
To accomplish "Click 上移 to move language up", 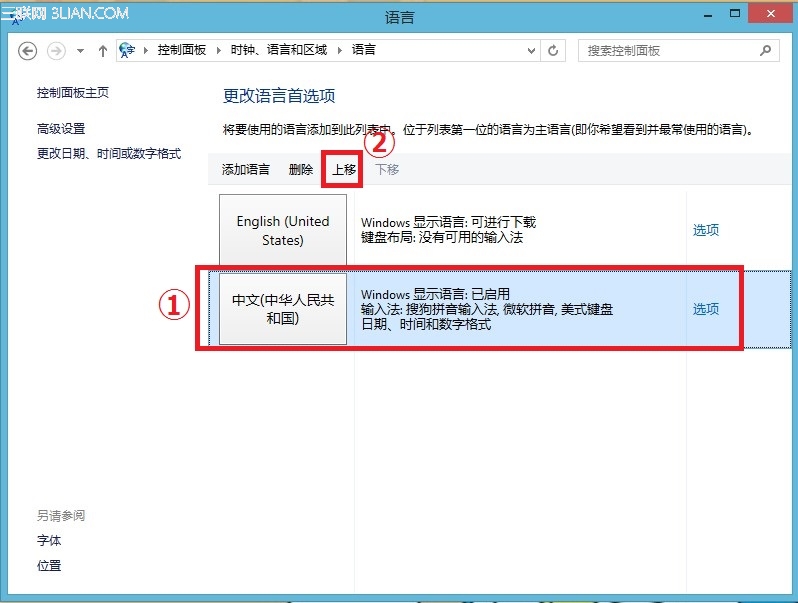I will (344, 169).
